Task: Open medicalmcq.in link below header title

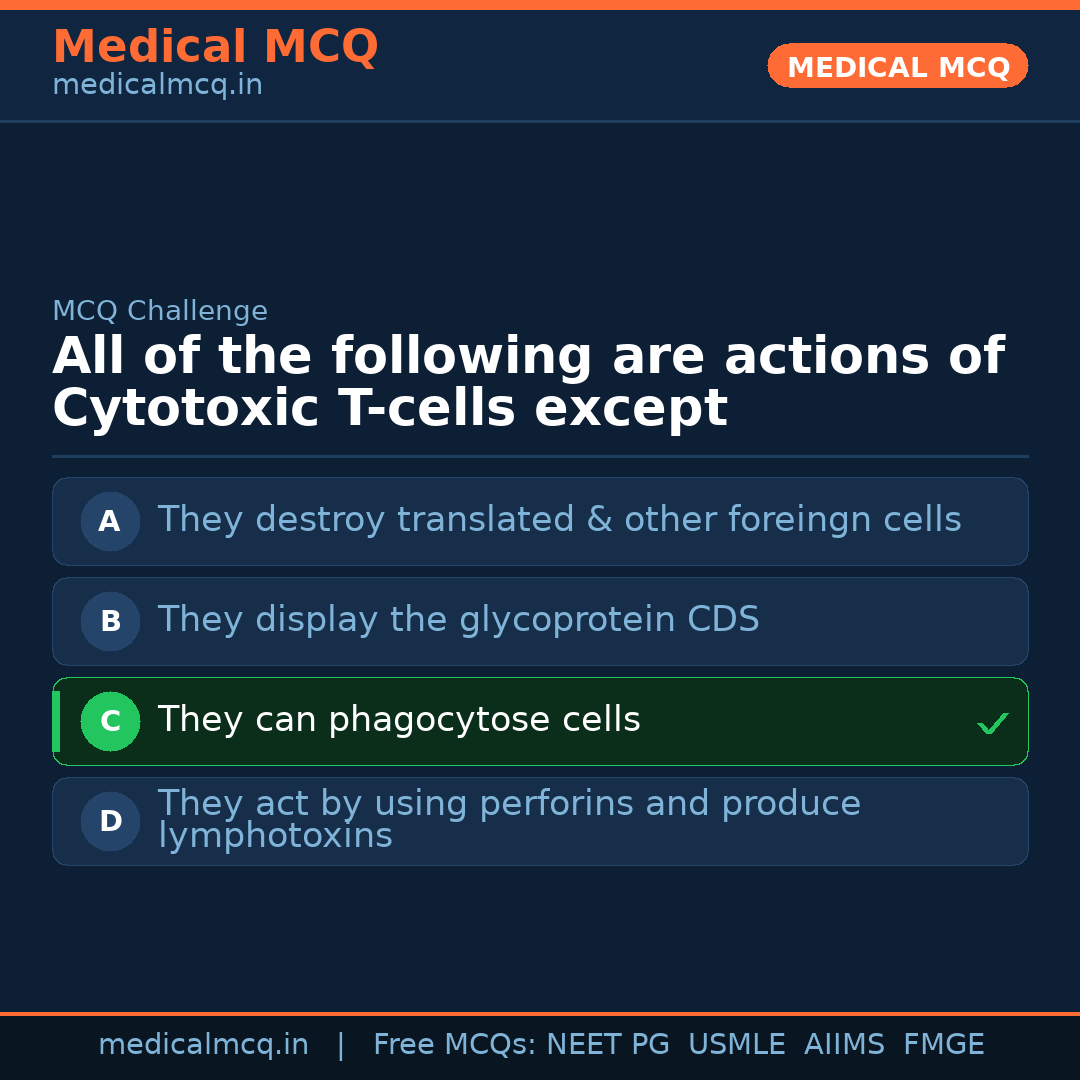Action: (x=157, y=86)
